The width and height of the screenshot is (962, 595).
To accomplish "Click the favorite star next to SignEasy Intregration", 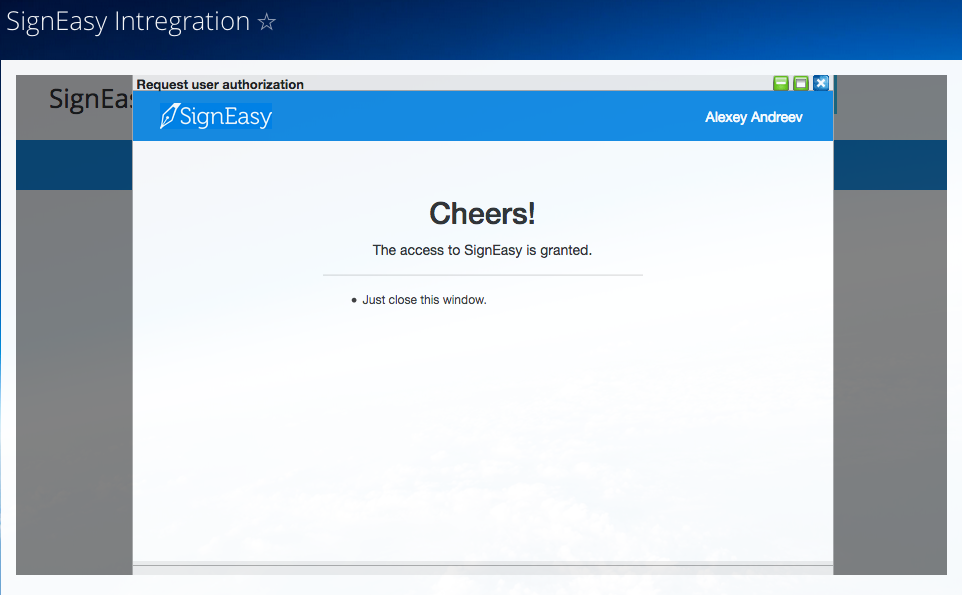I will [266, 23].
